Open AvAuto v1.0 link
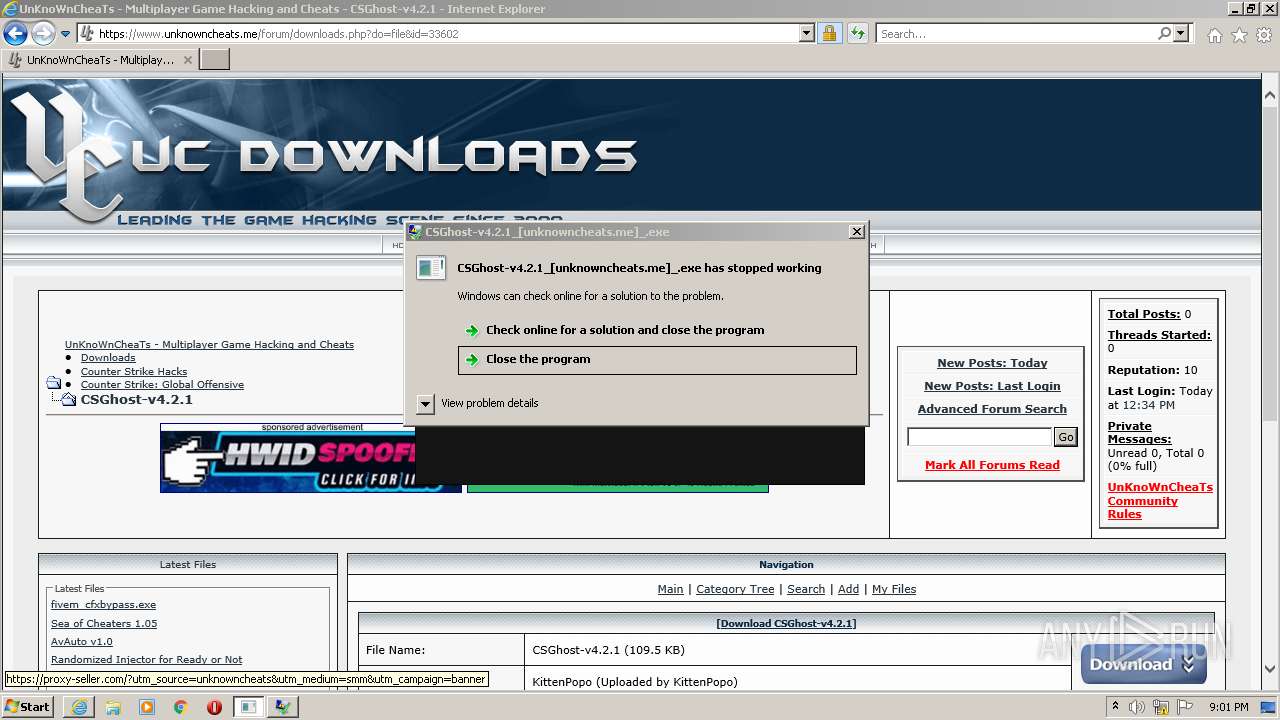Image resolution: width=1280 pixels, height=720 pixels. [x=82, y=642]
